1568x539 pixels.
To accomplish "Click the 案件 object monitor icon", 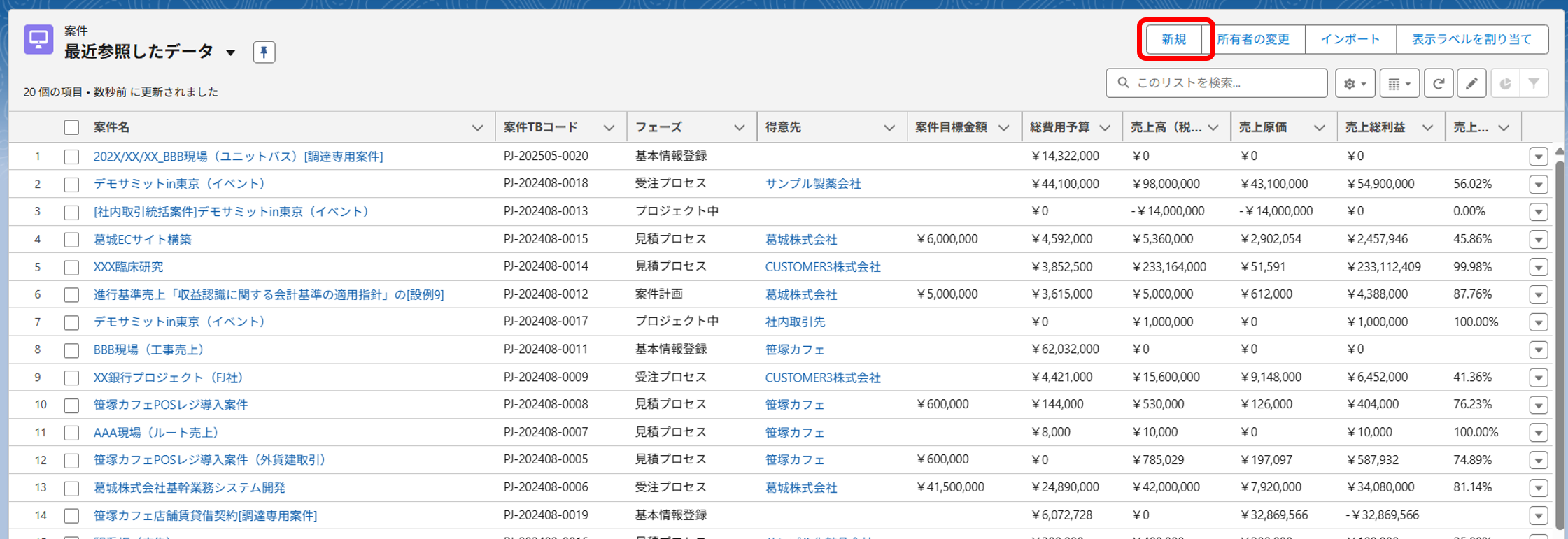I will 38,39.
